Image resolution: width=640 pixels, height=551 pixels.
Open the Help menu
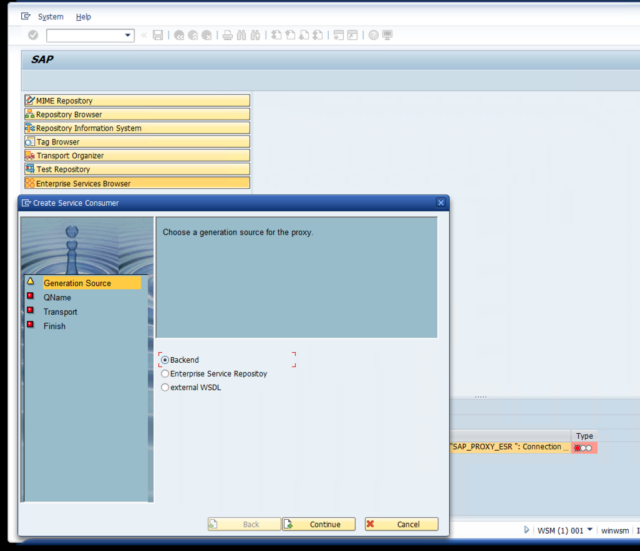pyautogui.click(x=83, y=17)
